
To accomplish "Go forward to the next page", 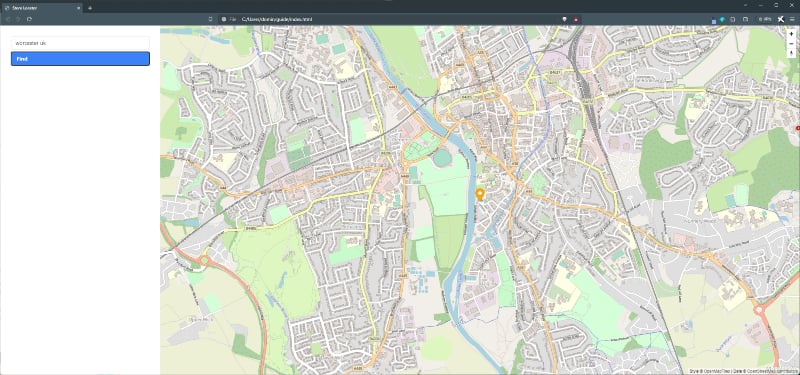I will click(x=18, y=19).
